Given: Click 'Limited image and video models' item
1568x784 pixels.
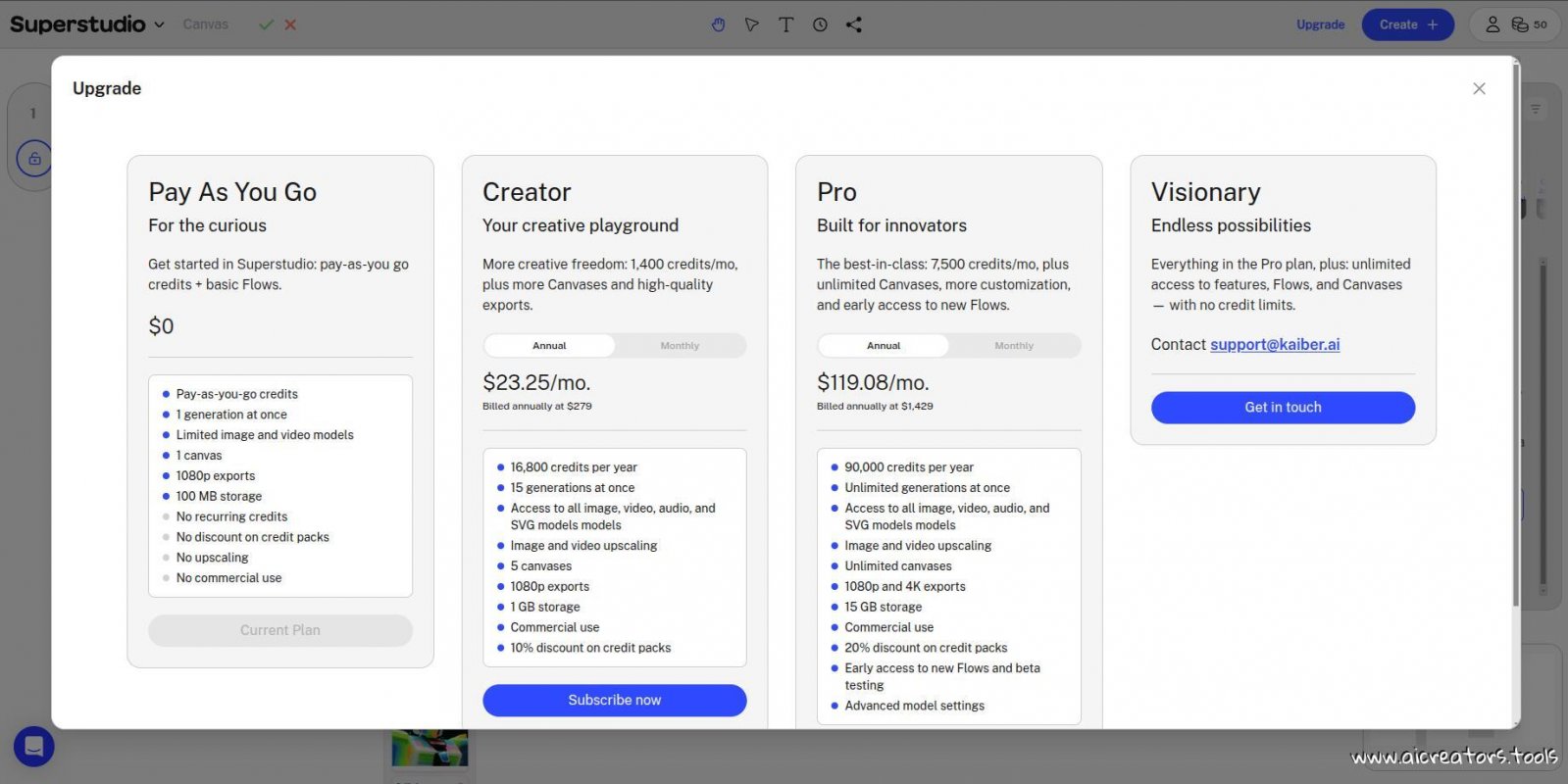Looking at the screenshot, I should pos(265,435).
